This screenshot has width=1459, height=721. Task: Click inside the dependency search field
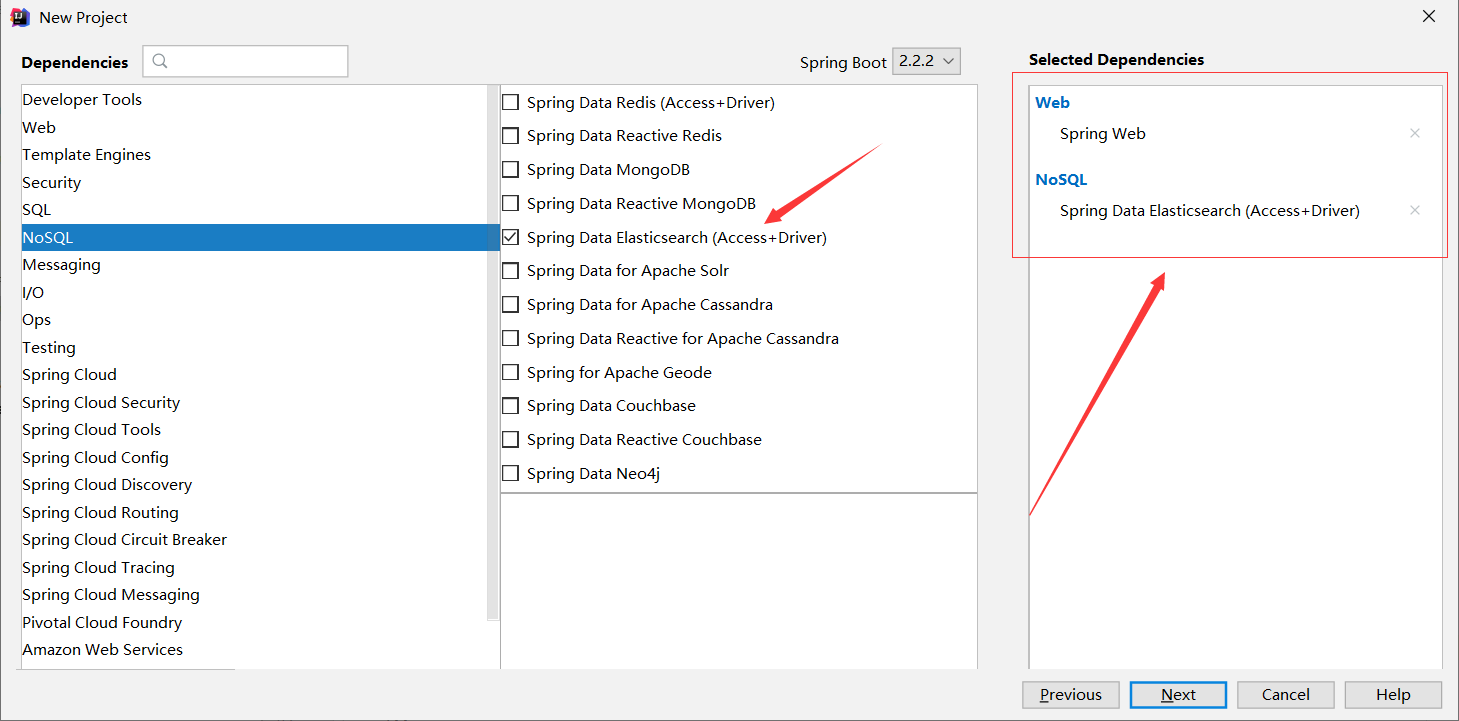pyautogui.click(x=245, y=61)
